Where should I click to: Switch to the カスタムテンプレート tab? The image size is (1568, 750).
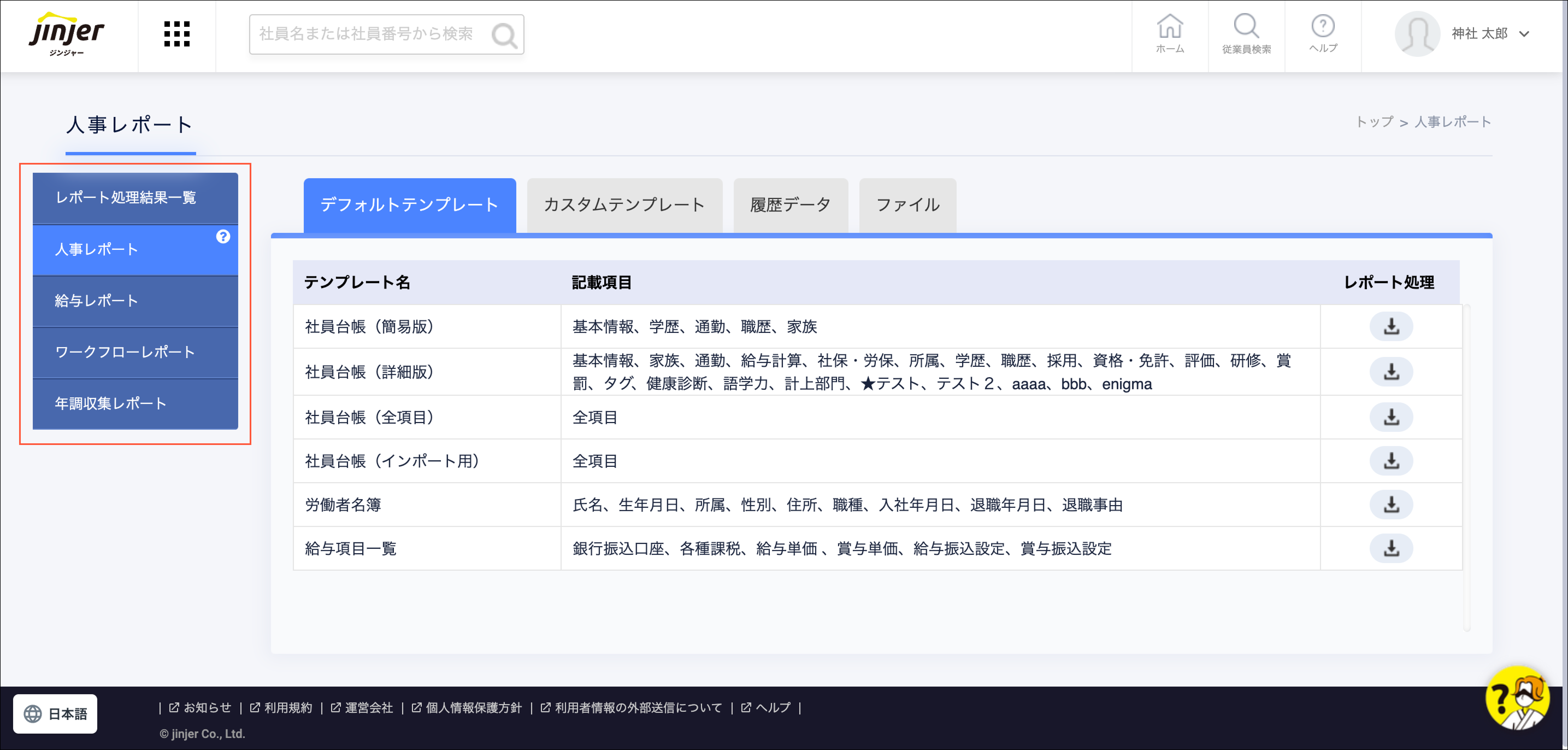[x=624, y=205]
